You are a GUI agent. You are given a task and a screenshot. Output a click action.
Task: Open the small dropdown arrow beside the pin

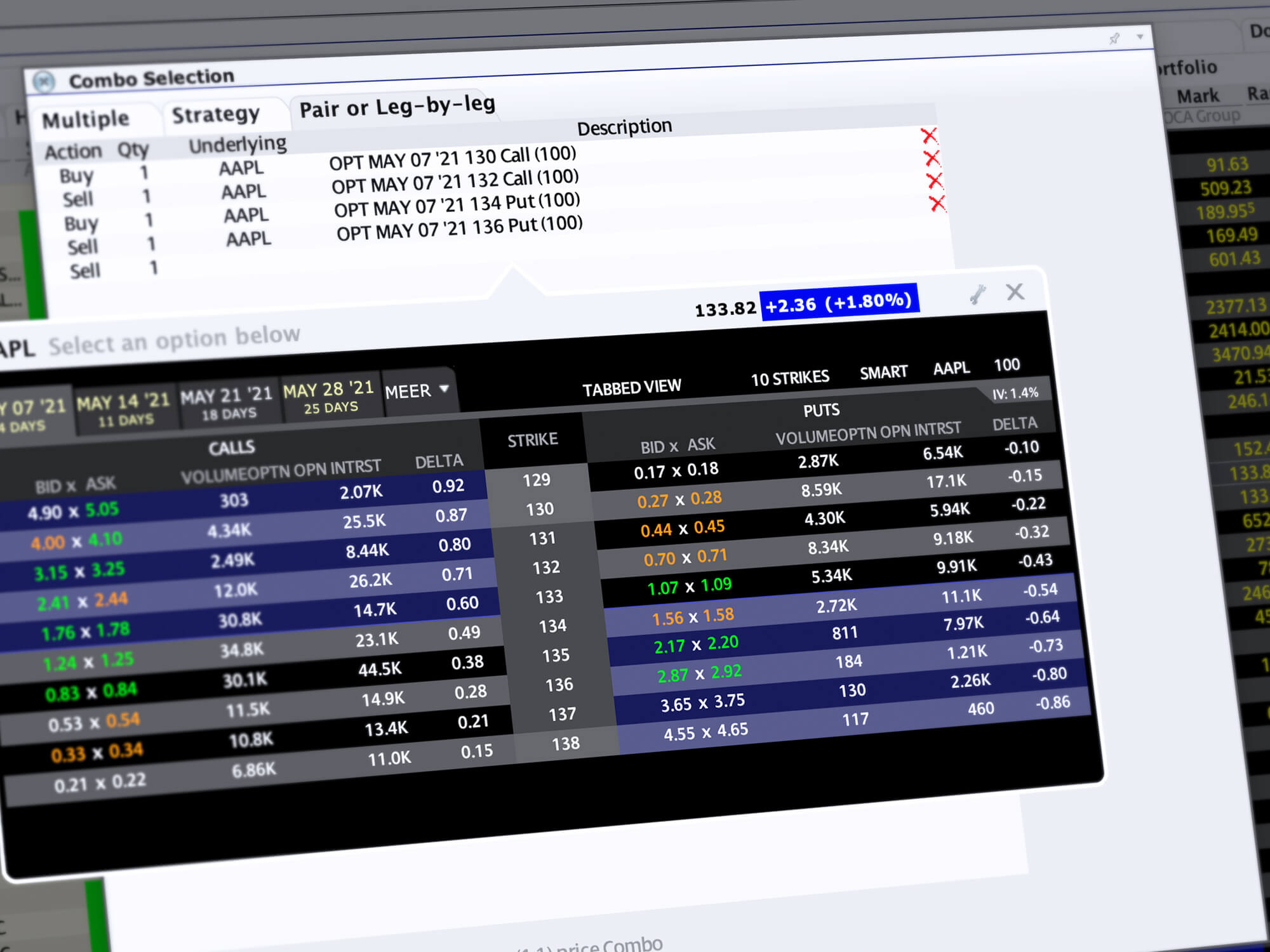[1140, 37]
